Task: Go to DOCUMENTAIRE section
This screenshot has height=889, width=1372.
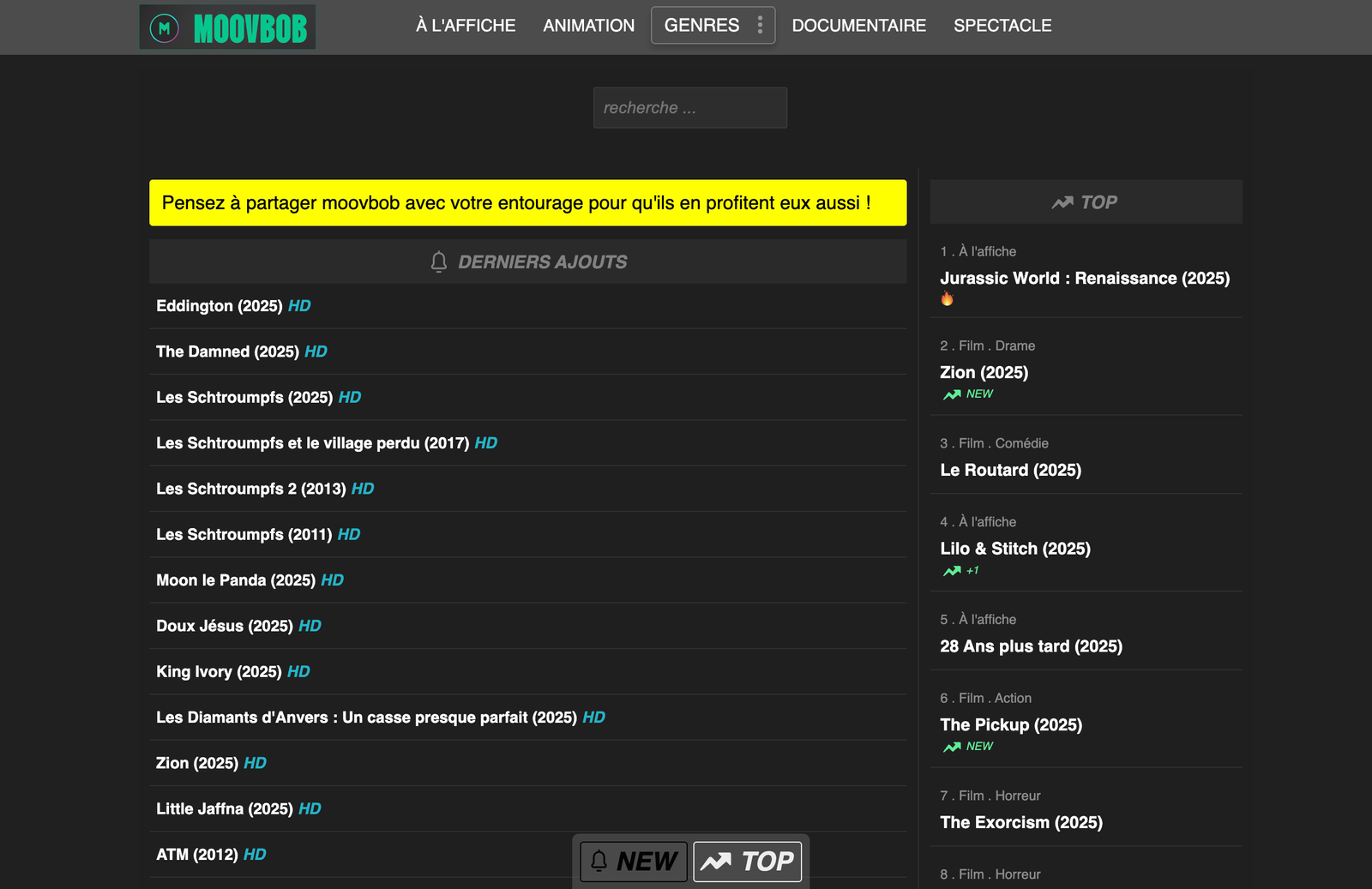Action: point(859,26)
